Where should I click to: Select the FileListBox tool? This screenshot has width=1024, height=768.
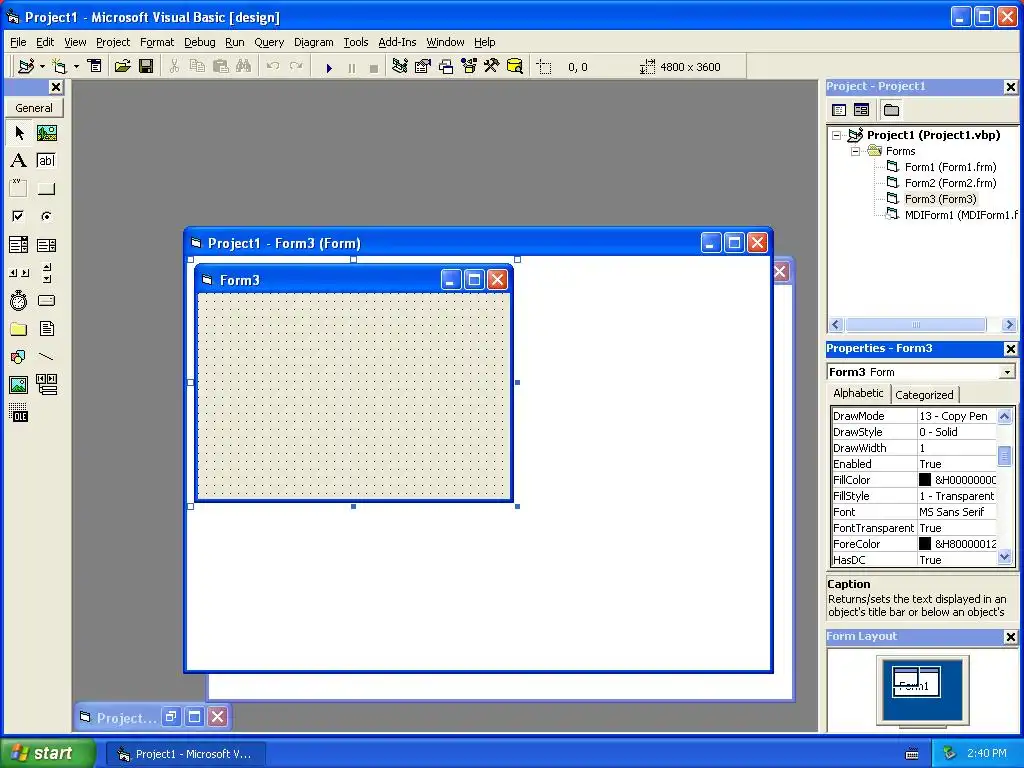(x=46, y=328)
